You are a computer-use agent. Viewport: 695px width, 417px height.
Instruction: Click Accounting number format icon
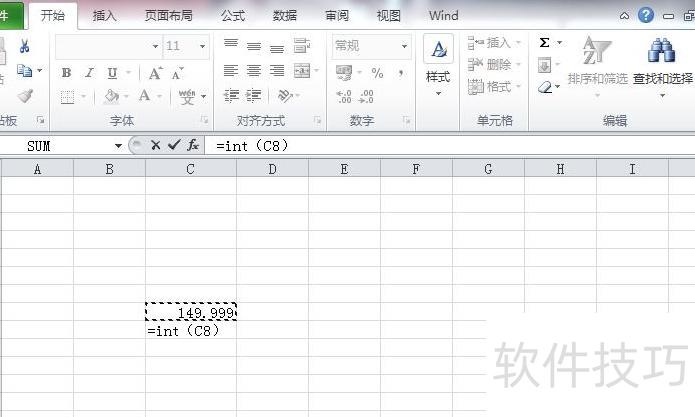click(344, 73)
